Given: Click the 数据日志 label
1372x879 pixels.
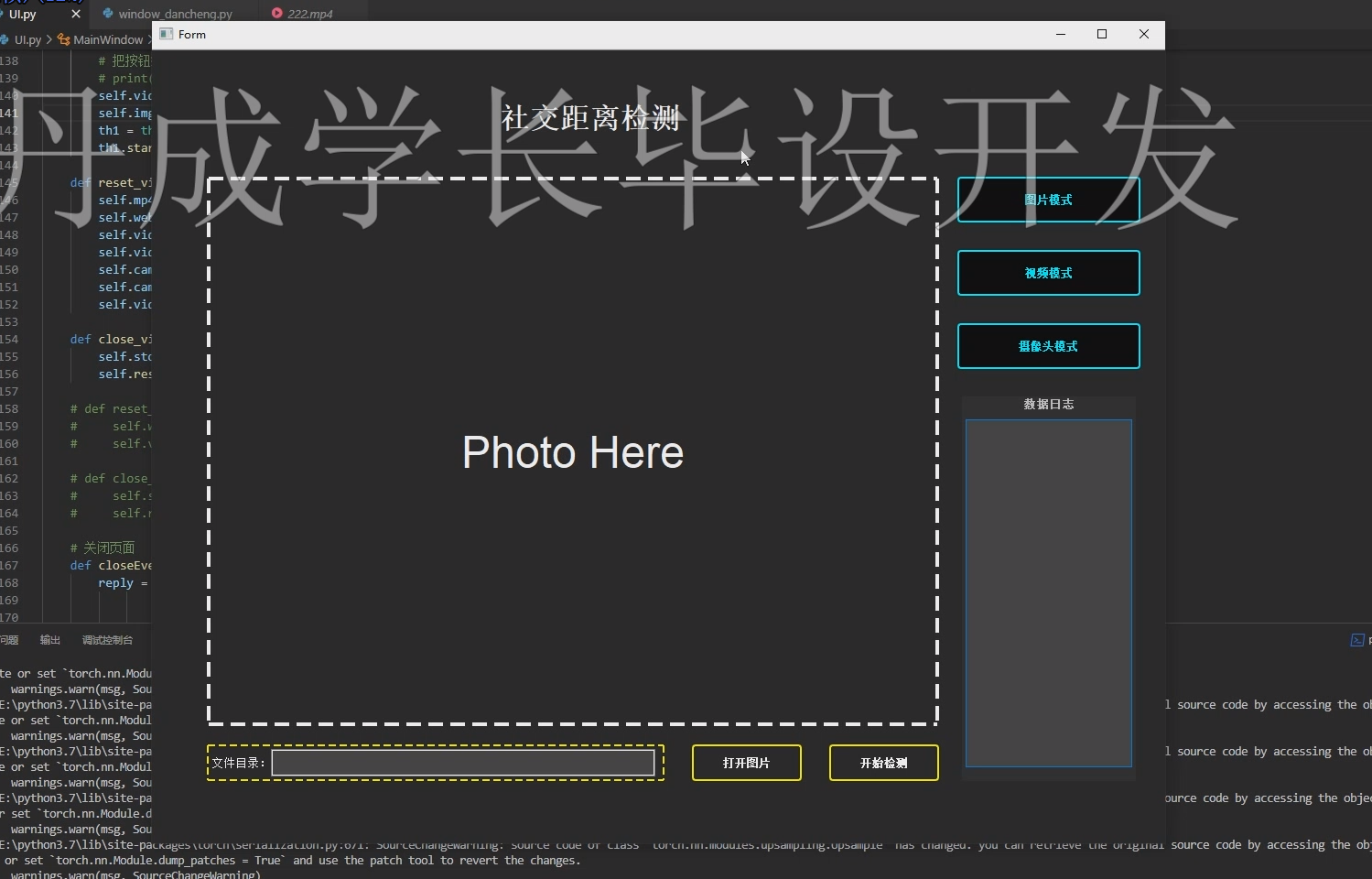Looking at the screenshot, I should coord(1048,404).
